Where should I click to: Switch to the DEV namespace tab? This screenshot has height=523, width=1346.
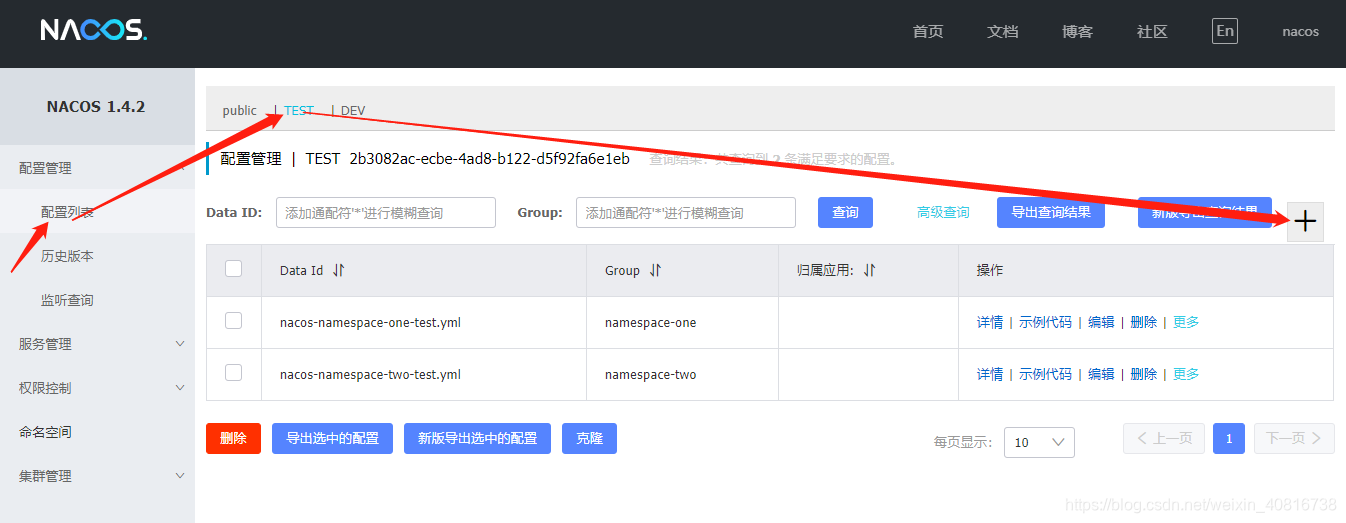[x=353, y=110]
